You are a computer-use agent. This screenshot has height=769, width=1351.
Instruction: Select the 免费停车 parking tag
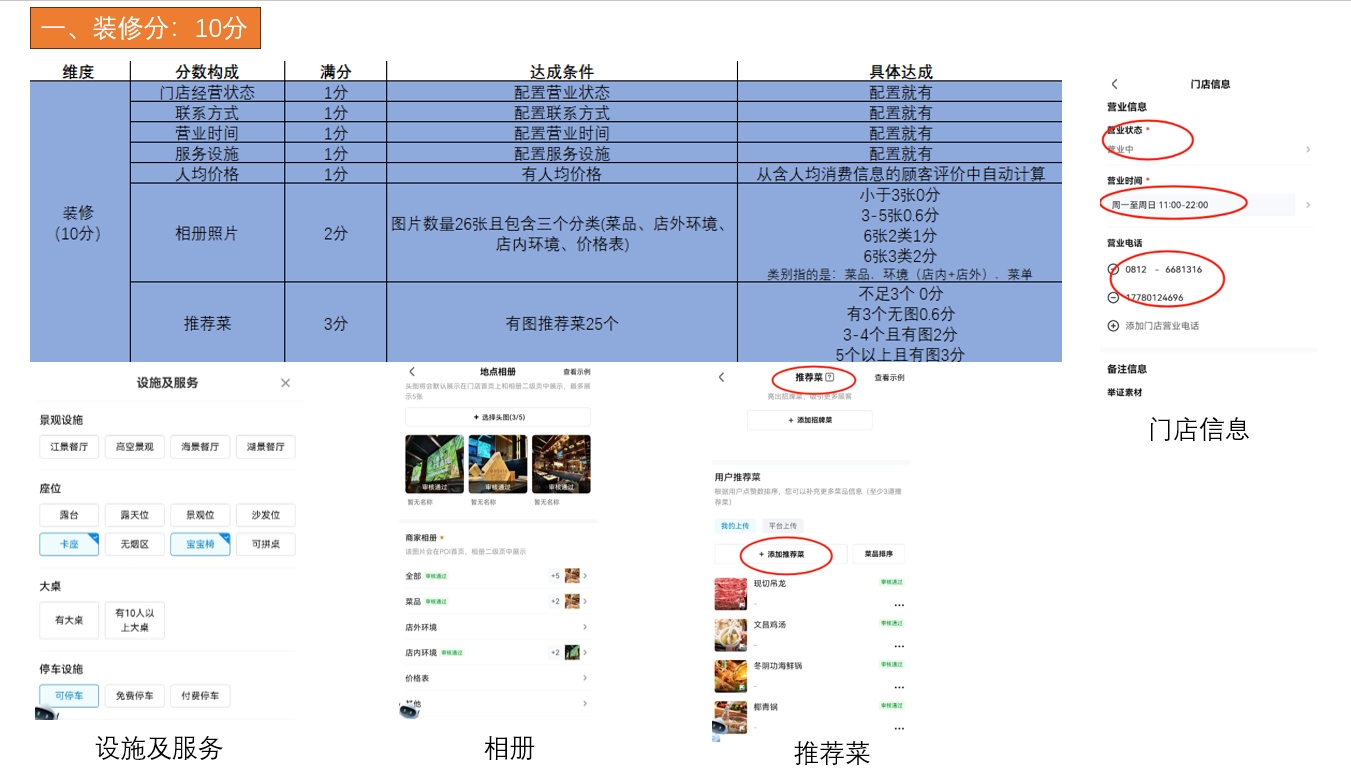point(135,696)
